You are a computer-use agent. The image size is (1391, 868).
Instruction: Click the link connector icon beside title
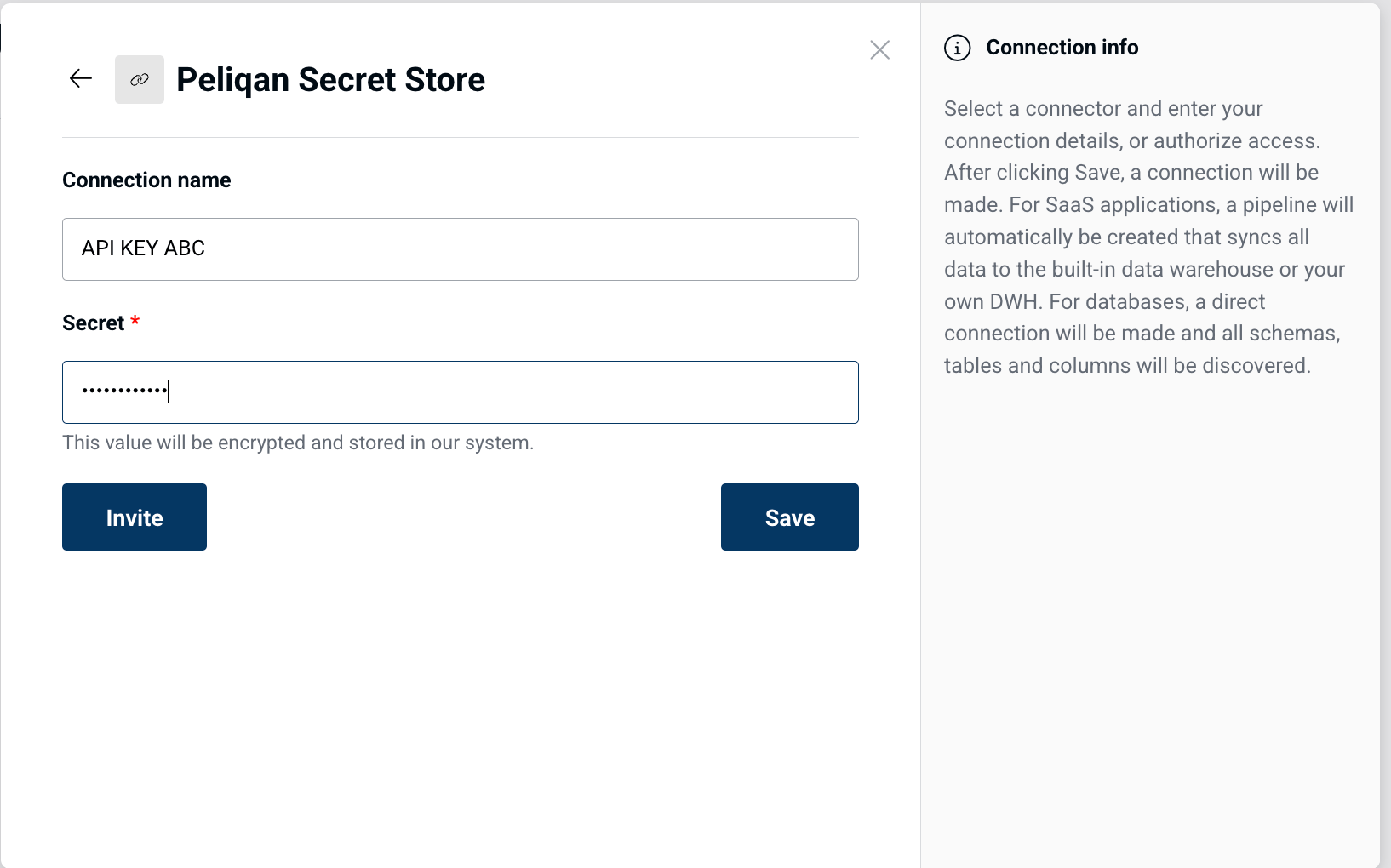[x=140, y=80]
